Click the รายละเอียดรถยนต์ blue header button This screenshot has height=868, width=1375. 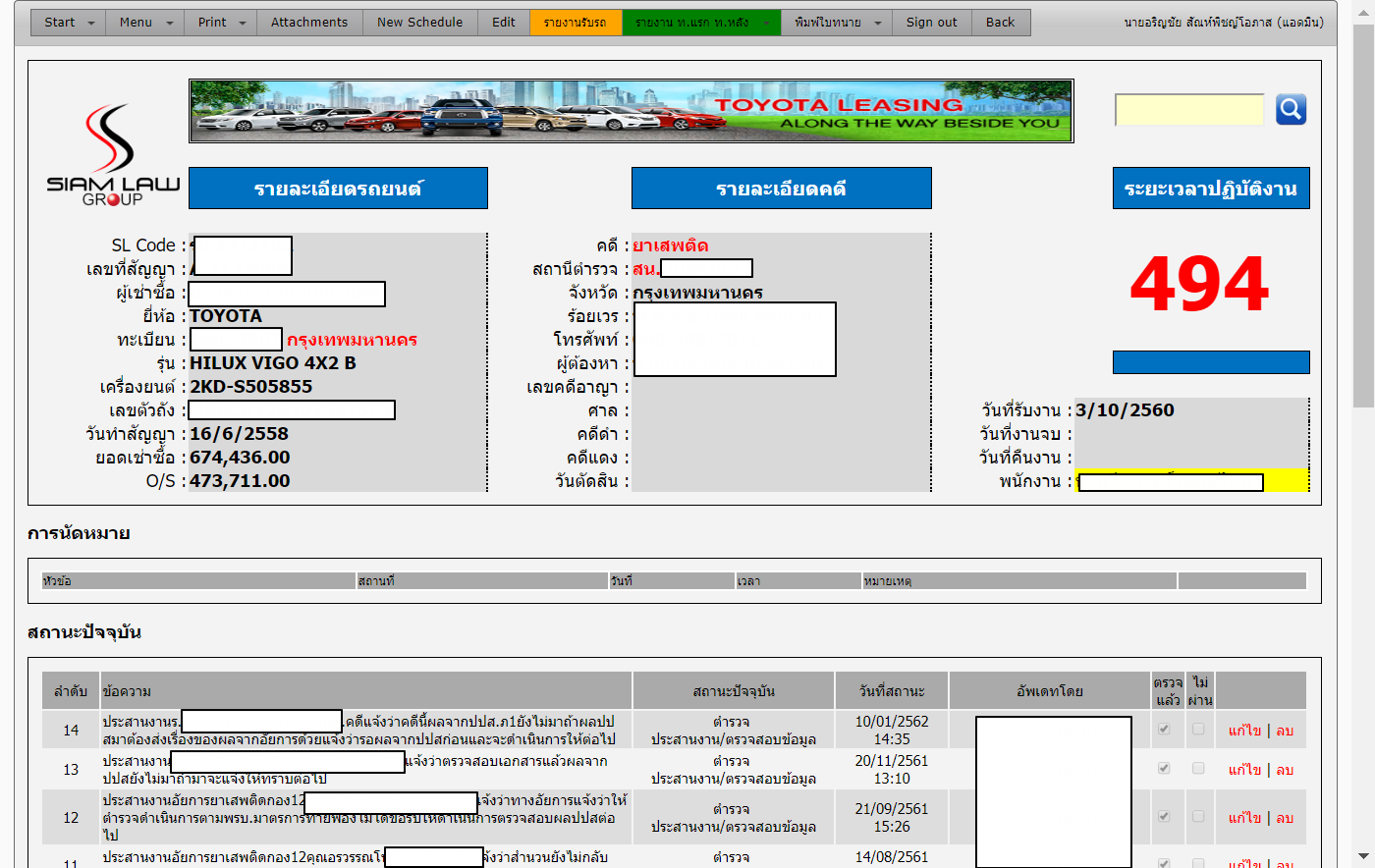[338, 189]
